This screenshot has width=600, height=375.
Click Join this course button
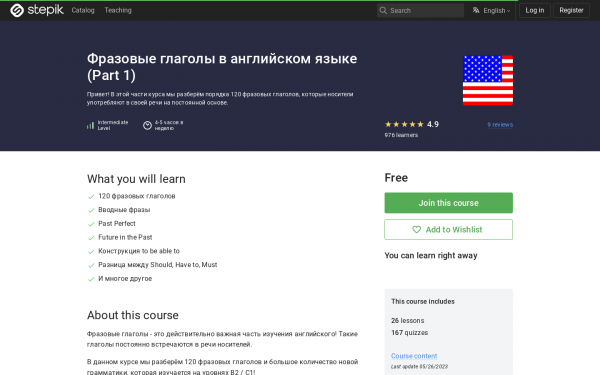(x=448, y=203)
